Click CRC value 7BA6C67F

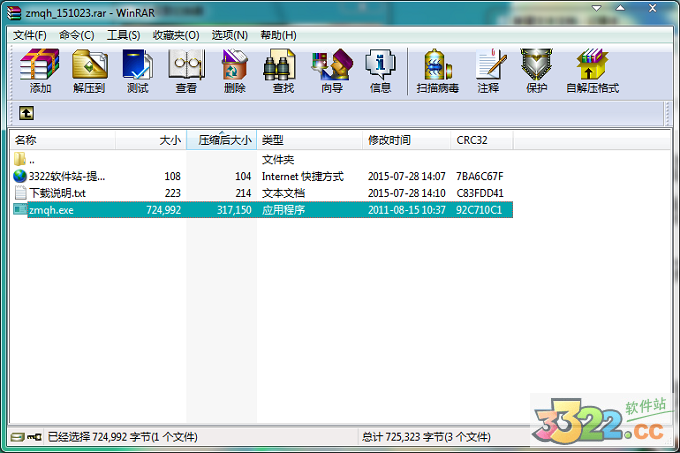point(480,176)
